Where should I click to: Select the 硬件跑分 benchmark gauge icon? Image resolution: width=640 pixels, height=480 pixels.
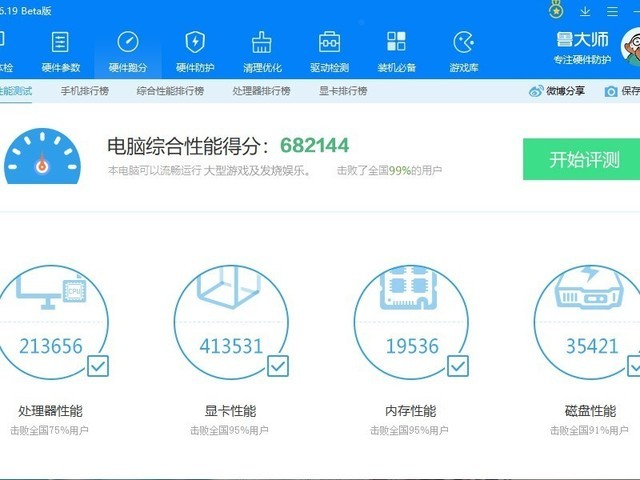(x=128, y=42)
